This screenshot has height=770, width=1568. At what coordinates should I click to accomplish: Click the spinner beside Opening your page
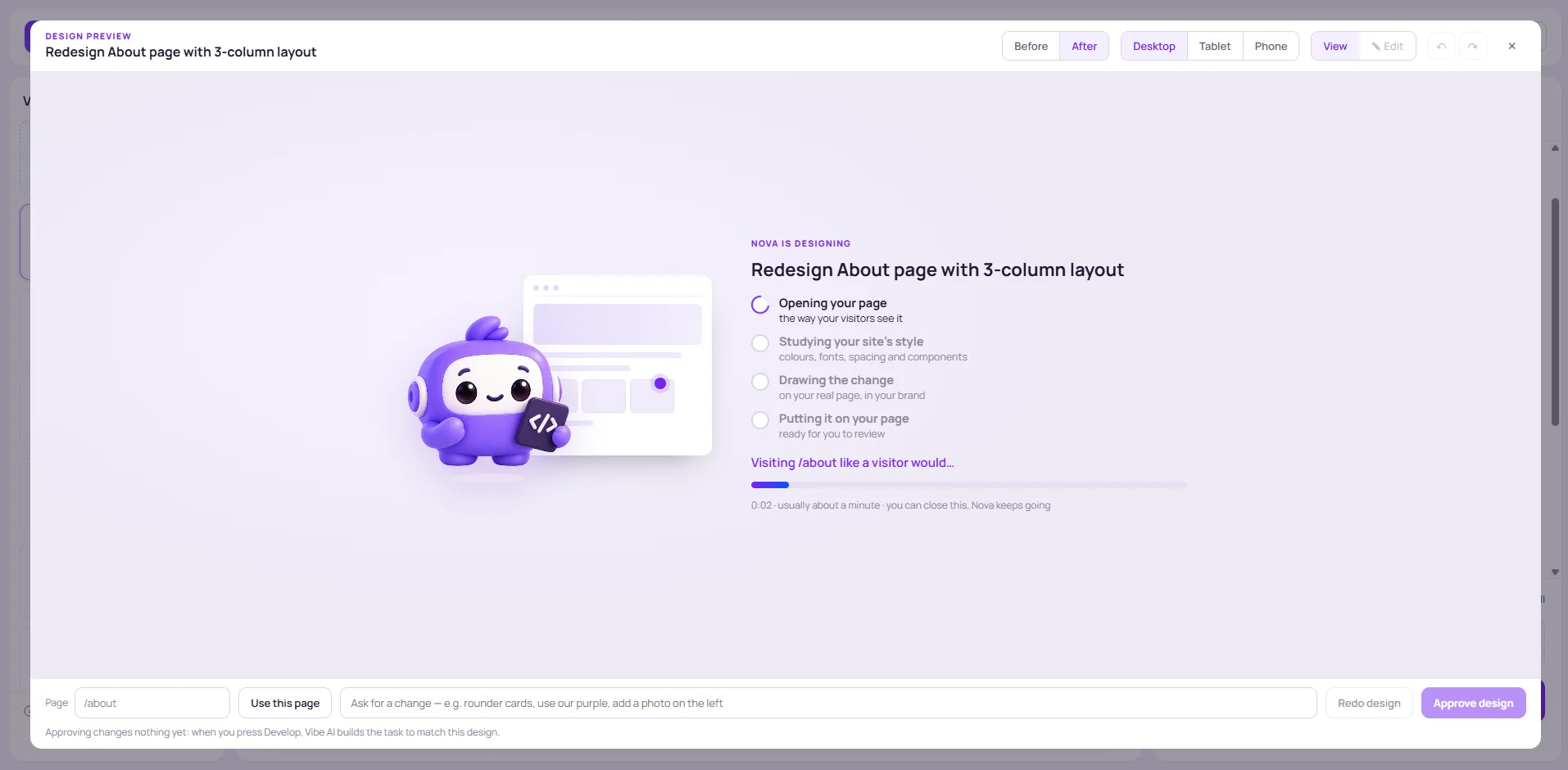(760, 305)
